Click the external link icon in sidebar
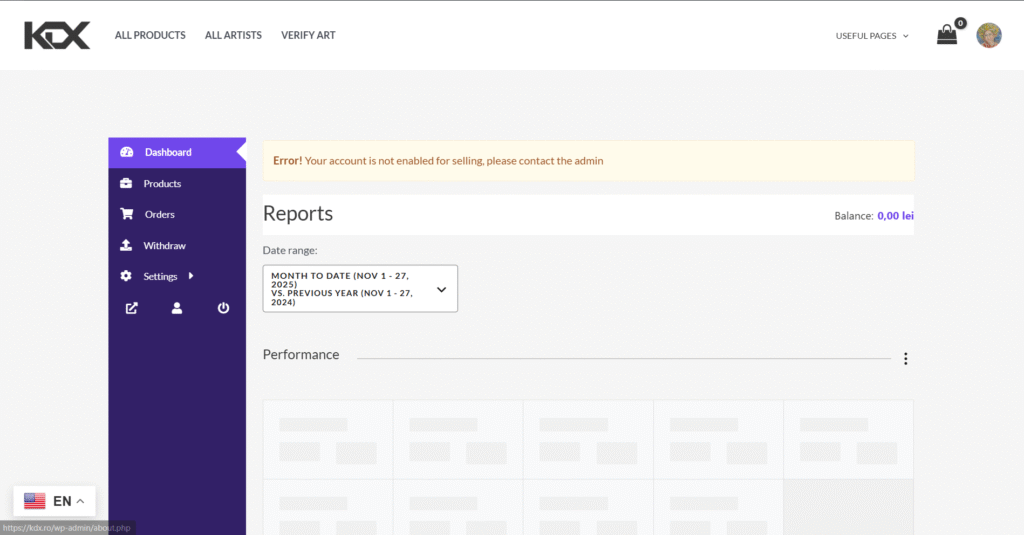 pyautogui.click(x=131, y=308)
